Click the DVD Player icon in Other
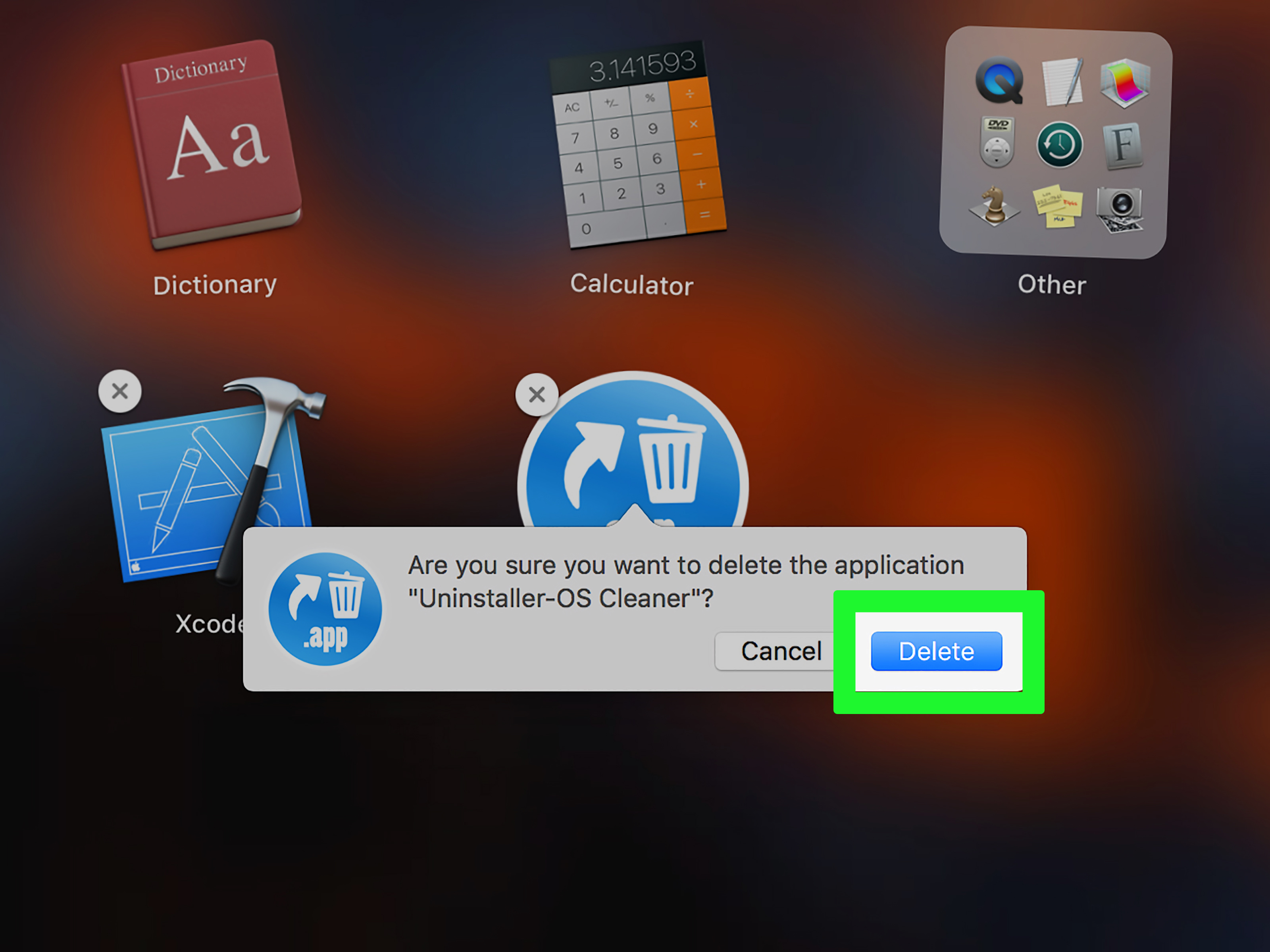1270x952 pixels. 997,142
